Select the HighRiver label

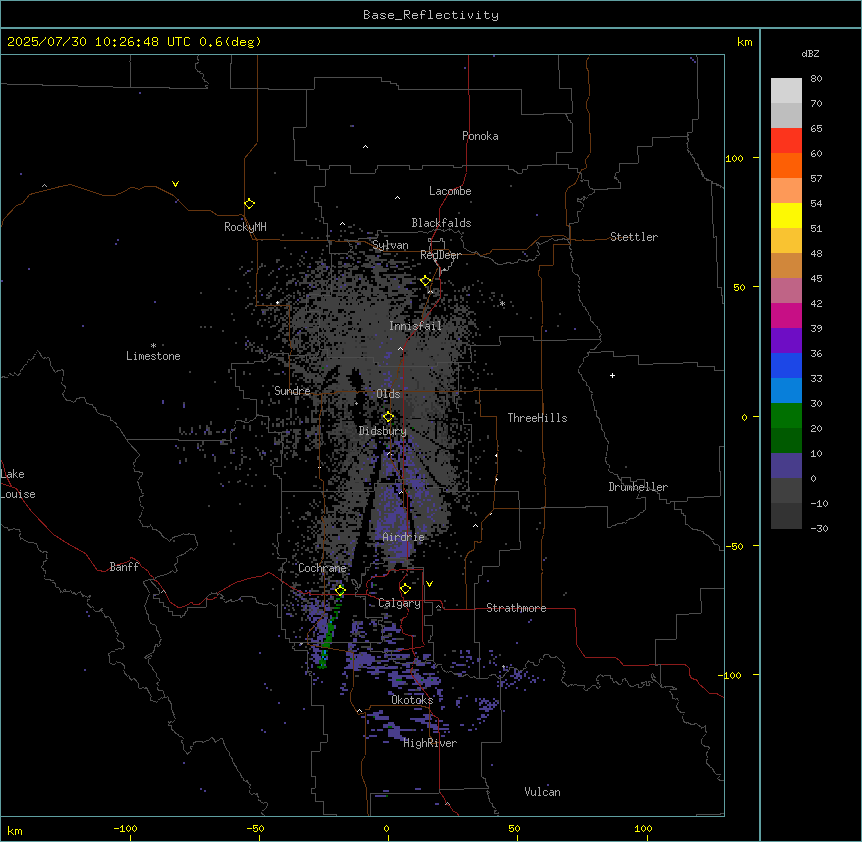point(430,743)
